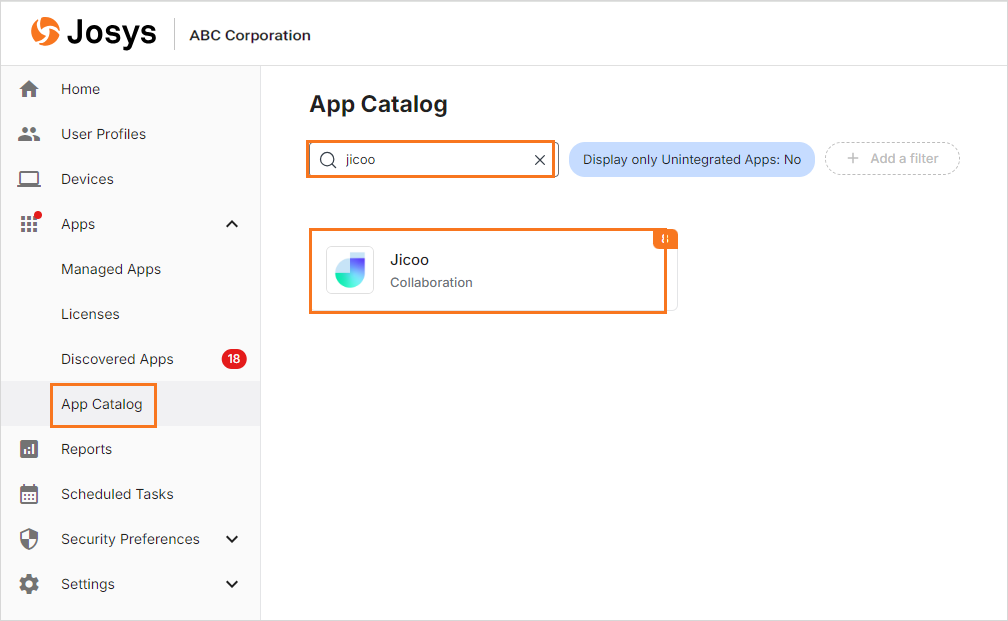Image resolution: width=1008 pixels, height=621 pixels.
Task: Toggle Display only Unintegrated Apps filter
Action: (x=692, y=159)
